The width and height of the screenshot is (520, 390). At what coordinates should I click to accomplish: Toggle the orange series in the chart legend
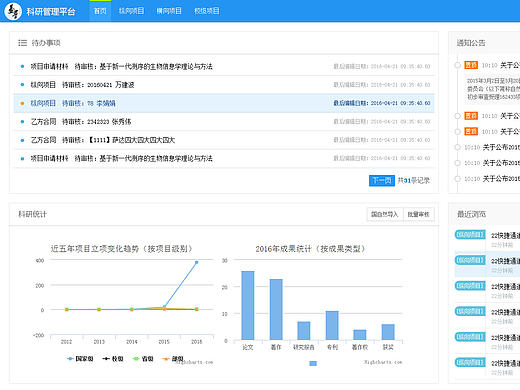tap(173, 359)
